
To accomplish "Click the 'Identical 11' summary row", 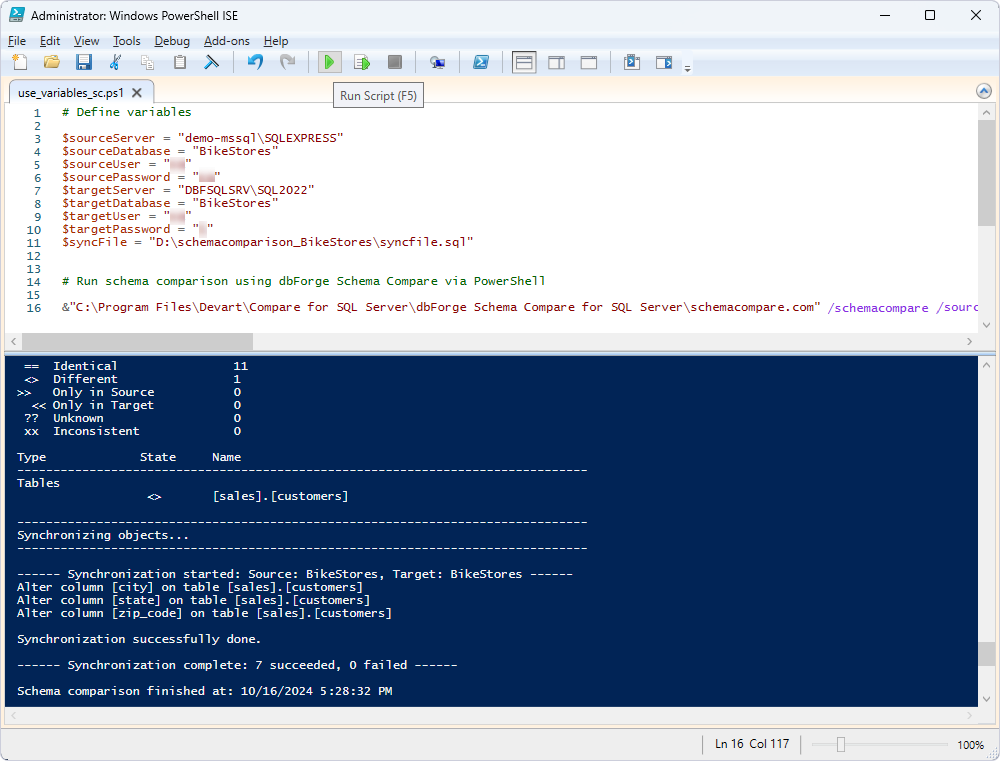I will (x=135, y=366).
